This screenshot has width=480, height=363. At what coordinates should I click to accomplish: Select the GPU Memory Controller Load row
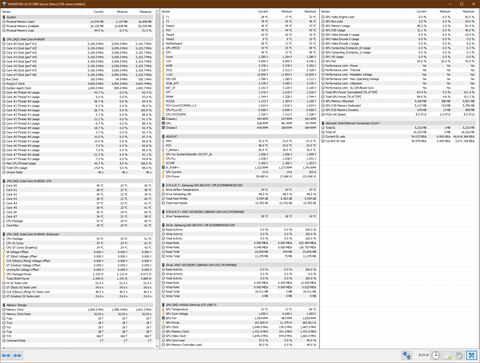pos(239,345)
